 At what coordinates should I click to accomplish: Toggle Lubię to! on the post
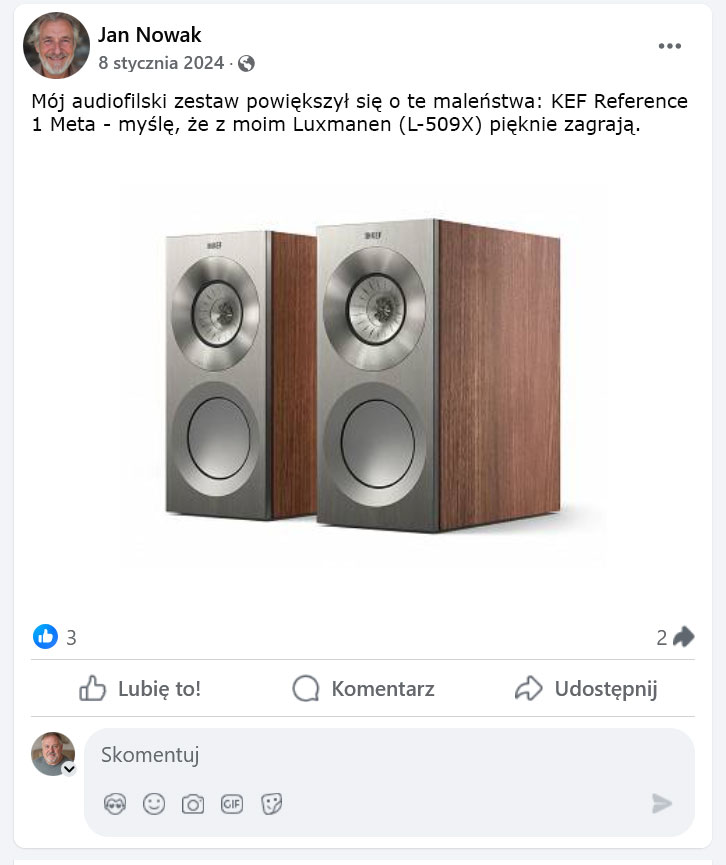(x=140, y=688)
